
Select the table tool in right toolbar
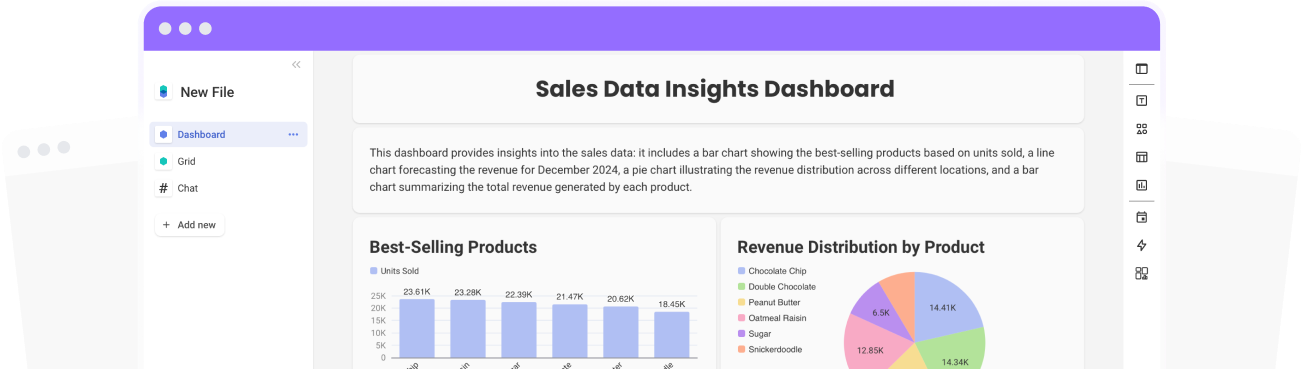(1141, 157)
